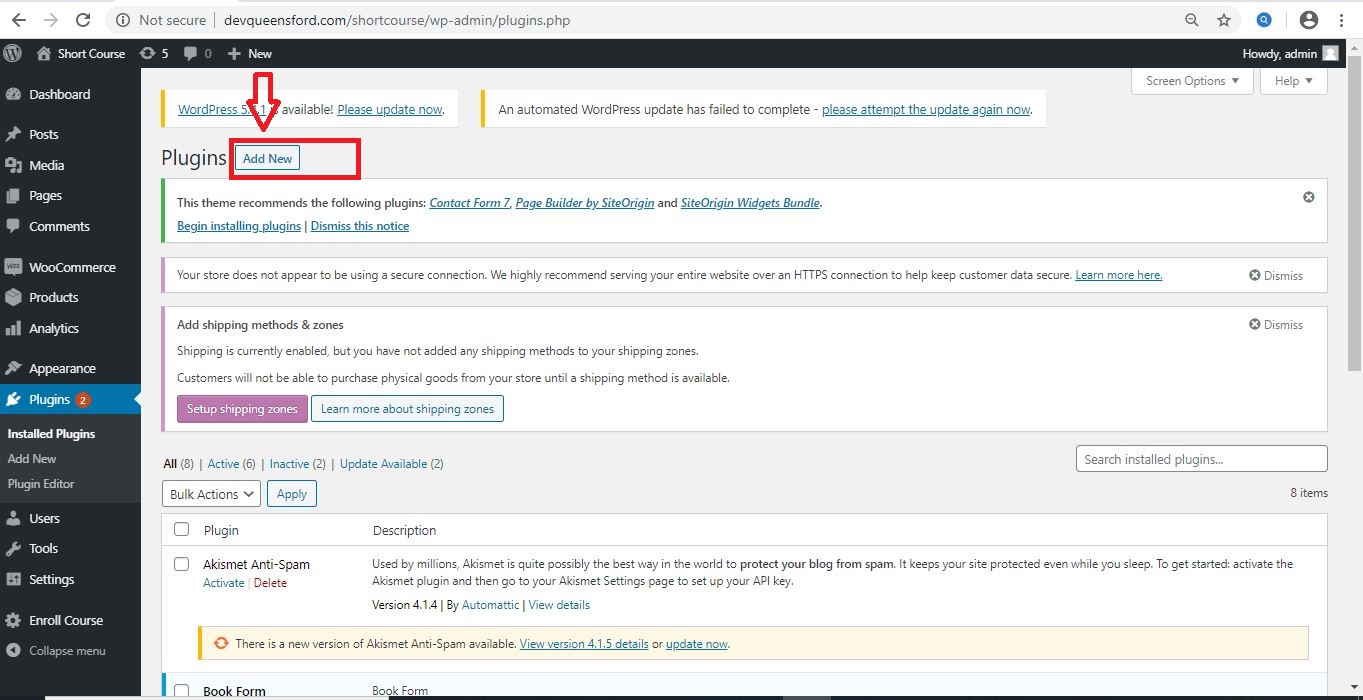Image resolution: width=1363 pixels, height=700 pixels.
Task: Open WooCommerce menu
Action: [x=70, y=267]
